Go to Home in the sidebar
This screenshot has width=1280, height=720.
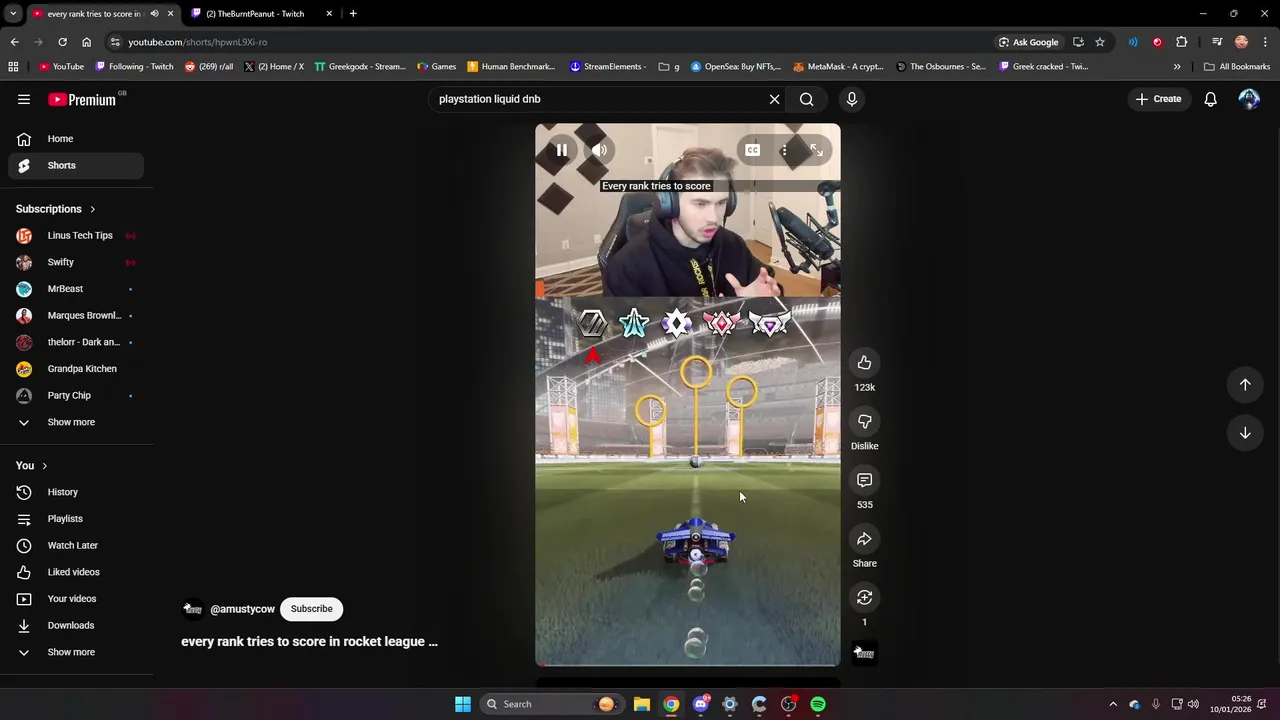(x=76, y=139)
